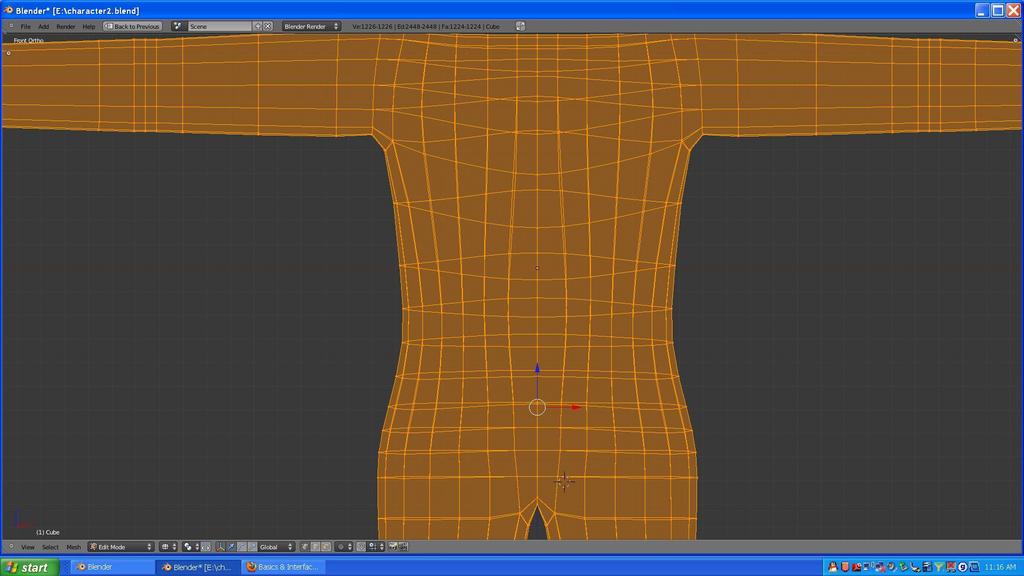Open the Edit Mode dropdown

(121, 547)
